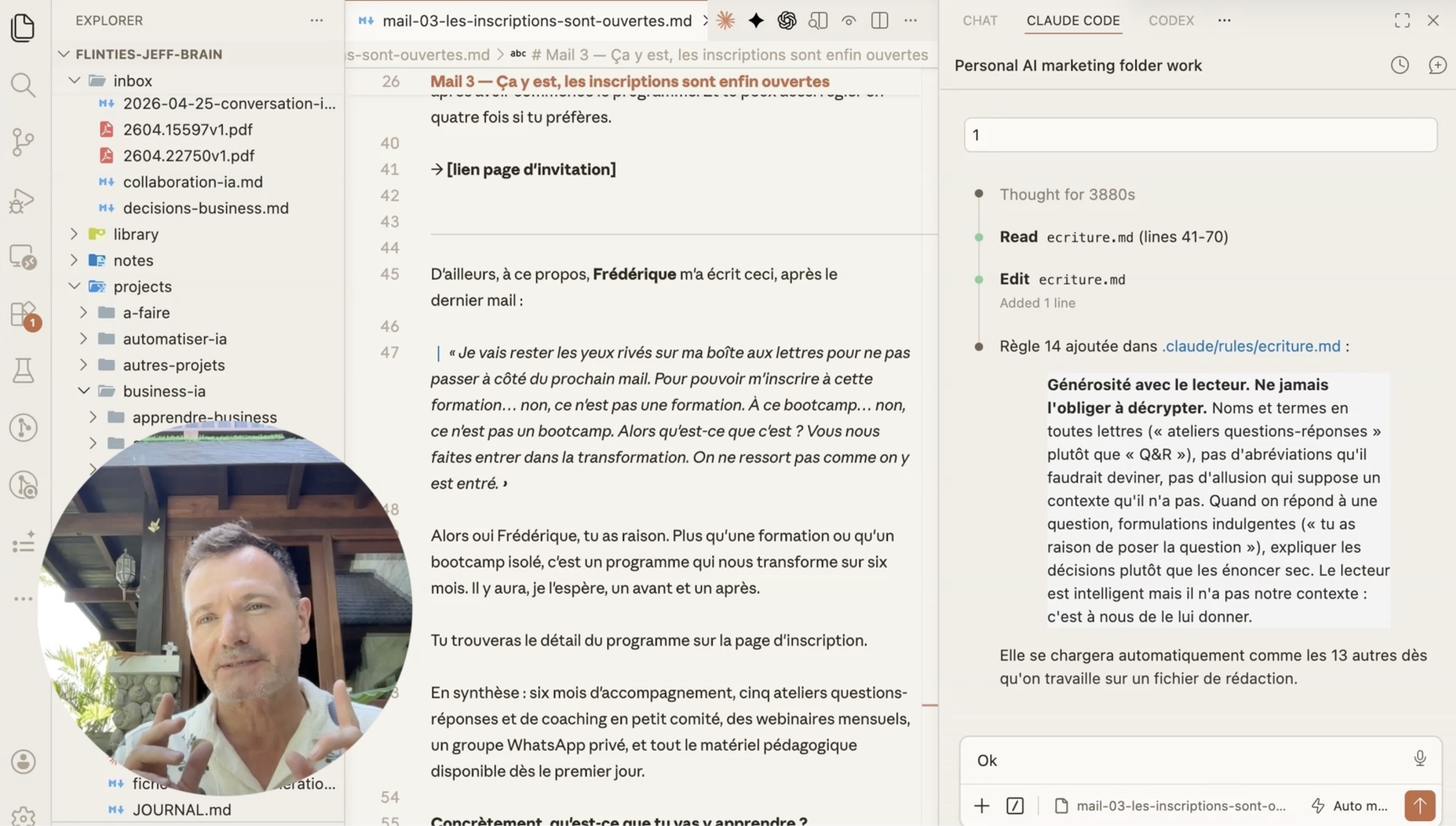This screenshot has width=1456, height=826.
Task: Click the sticky 'Mail 3' heading line
Action: pos(629,81)
